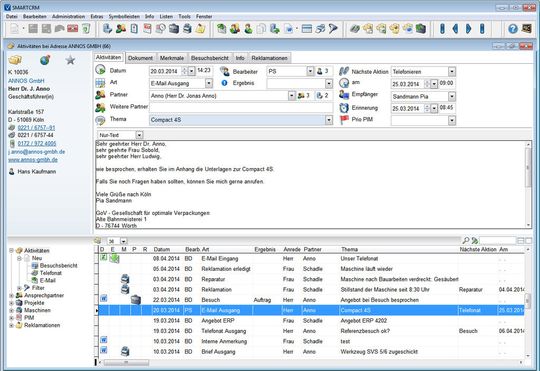Expand the Reklamationen tree node

coord(11,325)
